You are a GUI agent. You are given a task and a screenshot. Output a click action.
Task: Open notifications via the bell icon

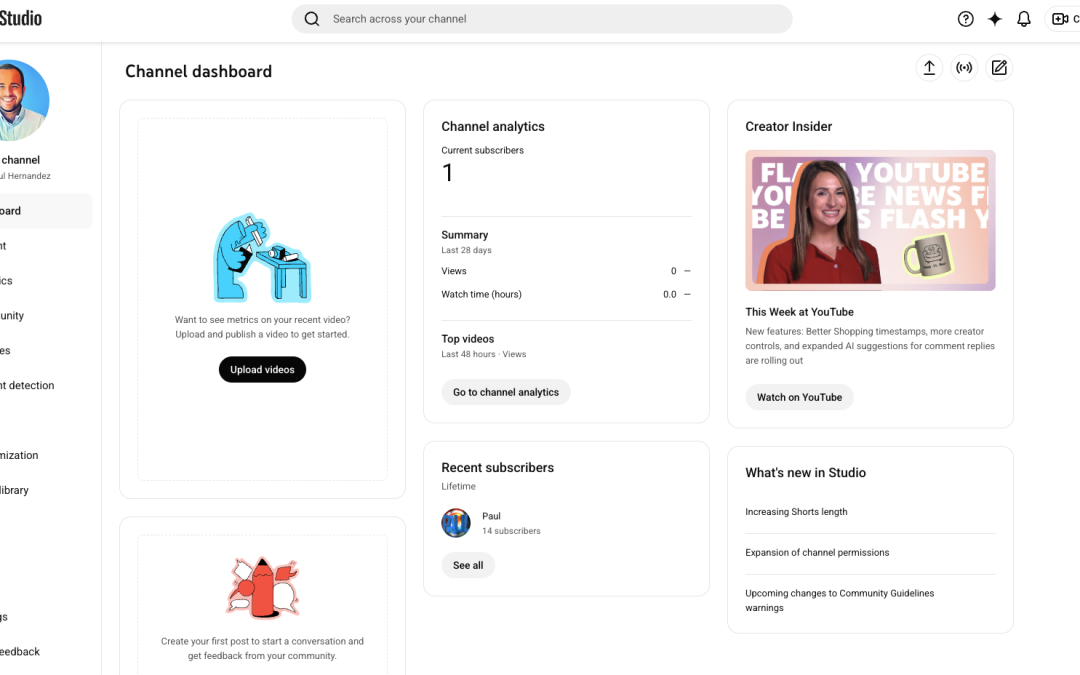point(1023,18)
